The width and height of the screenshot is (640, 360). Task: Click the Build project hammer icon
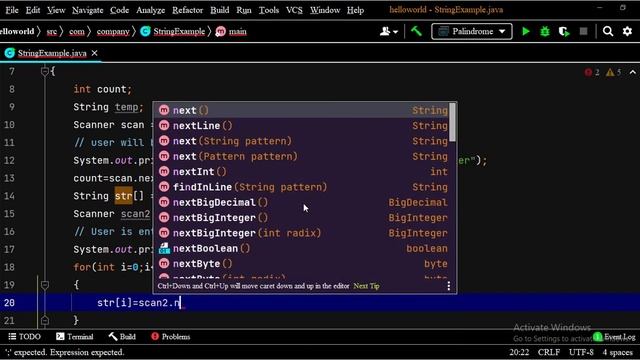[x=416, y=31]
